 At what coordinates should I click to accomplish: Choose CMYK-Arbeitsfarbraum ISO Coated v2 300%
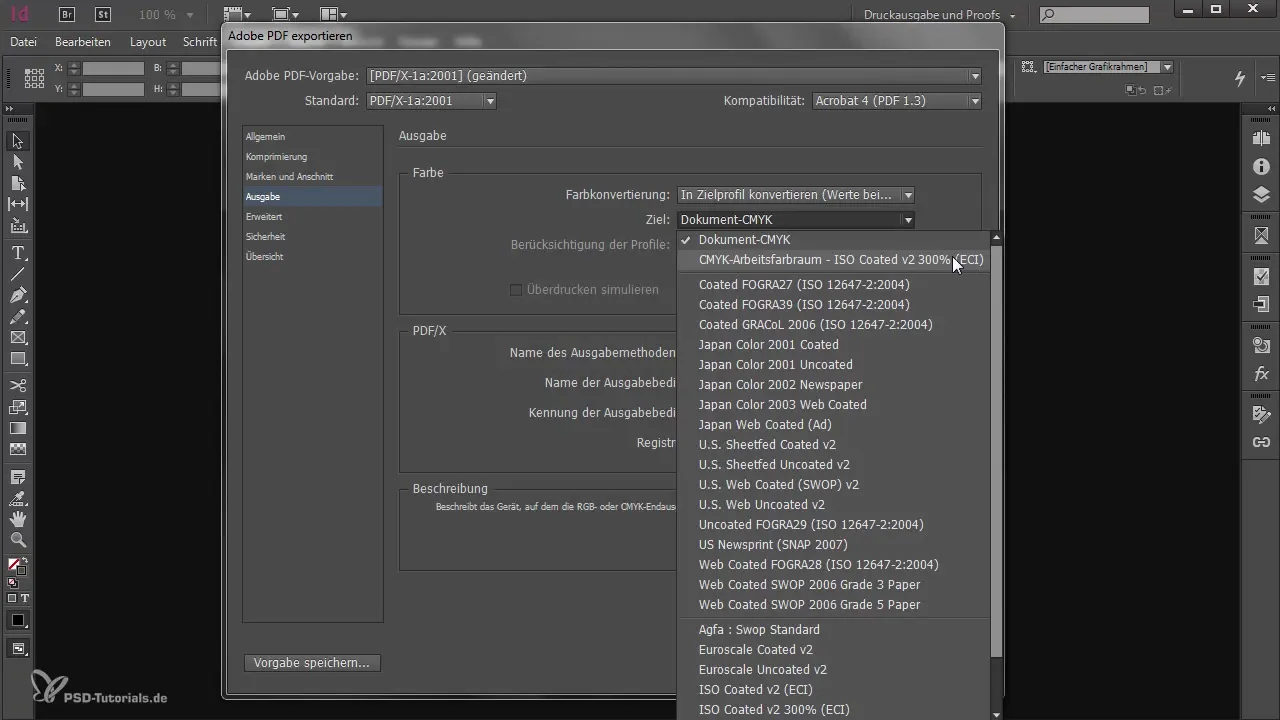[x=833, y=260]
